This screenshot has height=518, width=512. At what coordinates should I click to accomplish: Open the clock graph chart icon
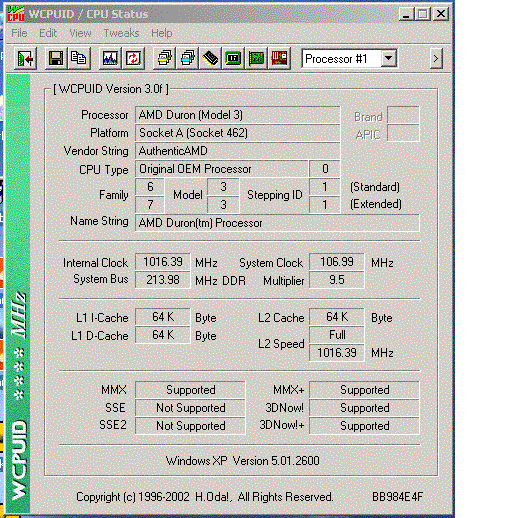[x=110, y=59]
